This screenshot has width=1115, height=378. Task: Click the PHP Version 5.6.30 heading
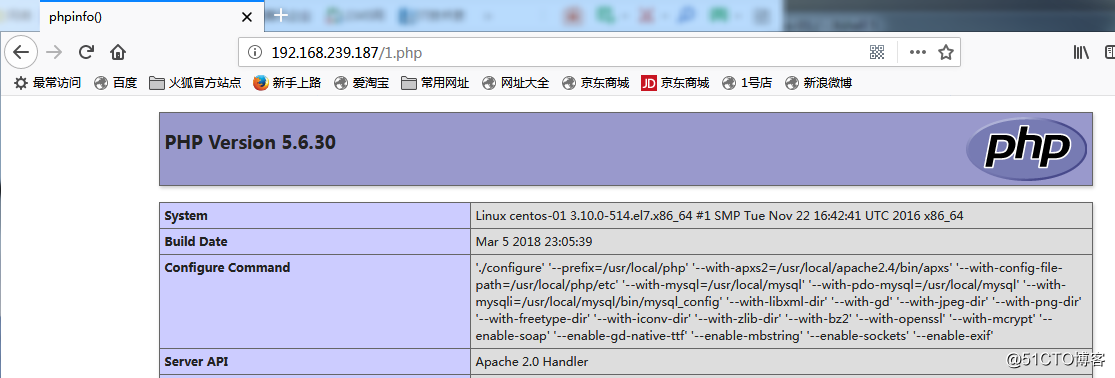coord(250,143)
